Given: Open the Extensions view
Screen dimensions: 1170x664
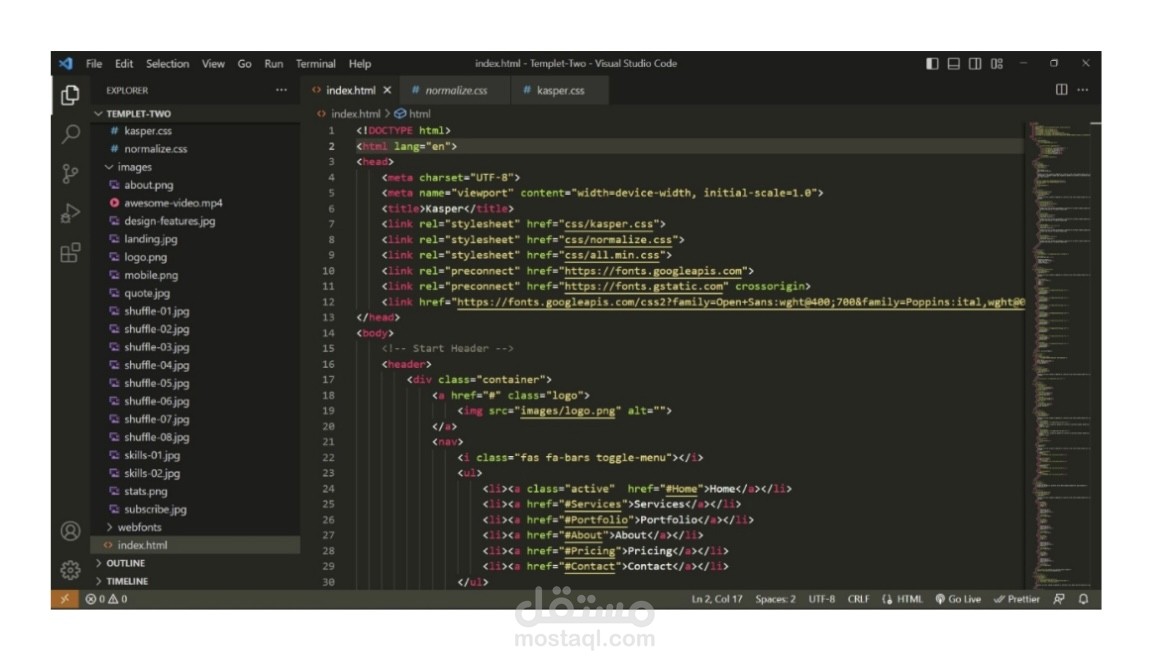Looking at the screenshot, I should pyautogui.click(x=70, y=253).
